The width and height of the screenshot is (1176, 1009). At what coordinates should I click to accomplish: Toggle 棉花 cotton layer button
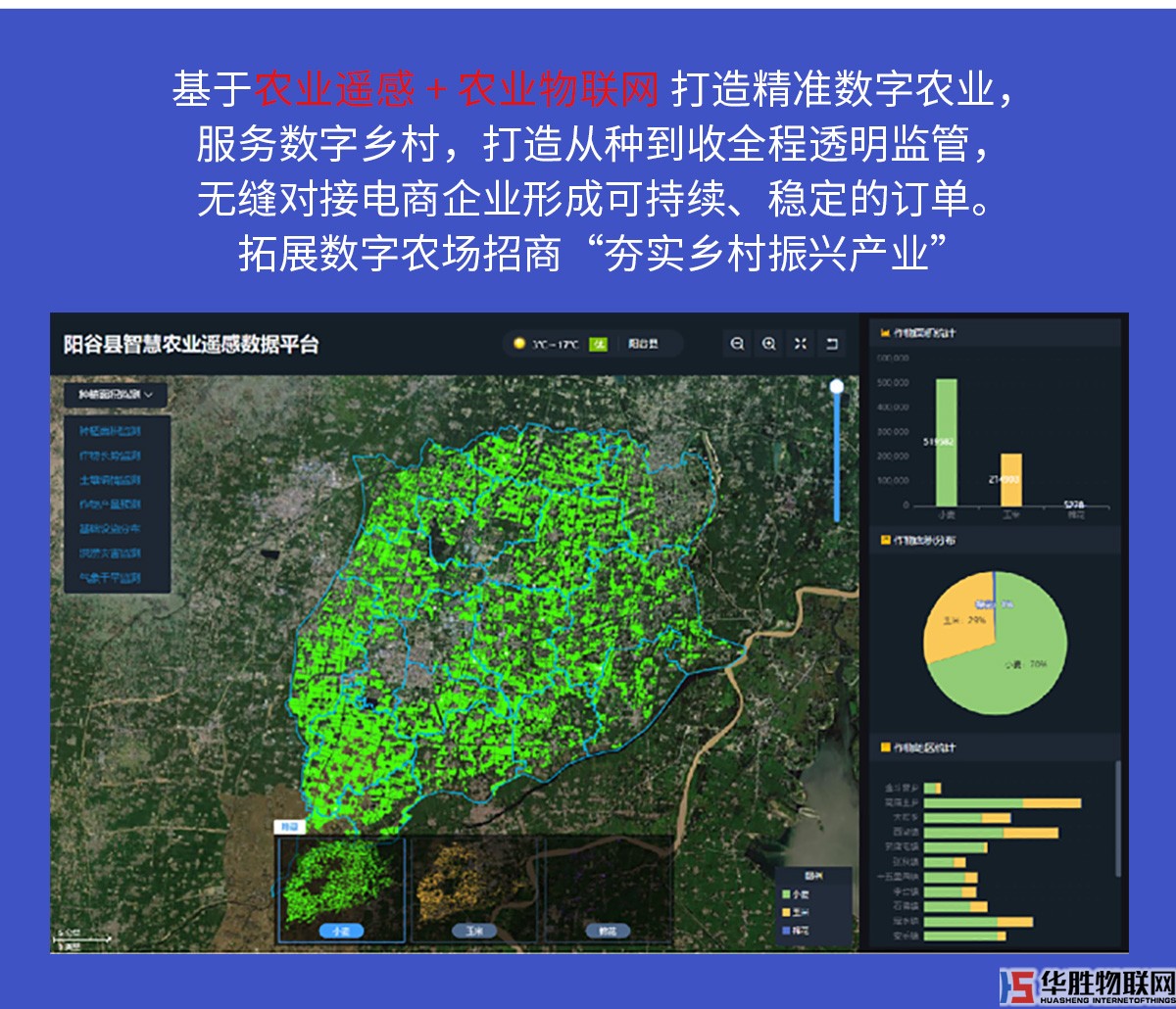click(x=608, y=931)
